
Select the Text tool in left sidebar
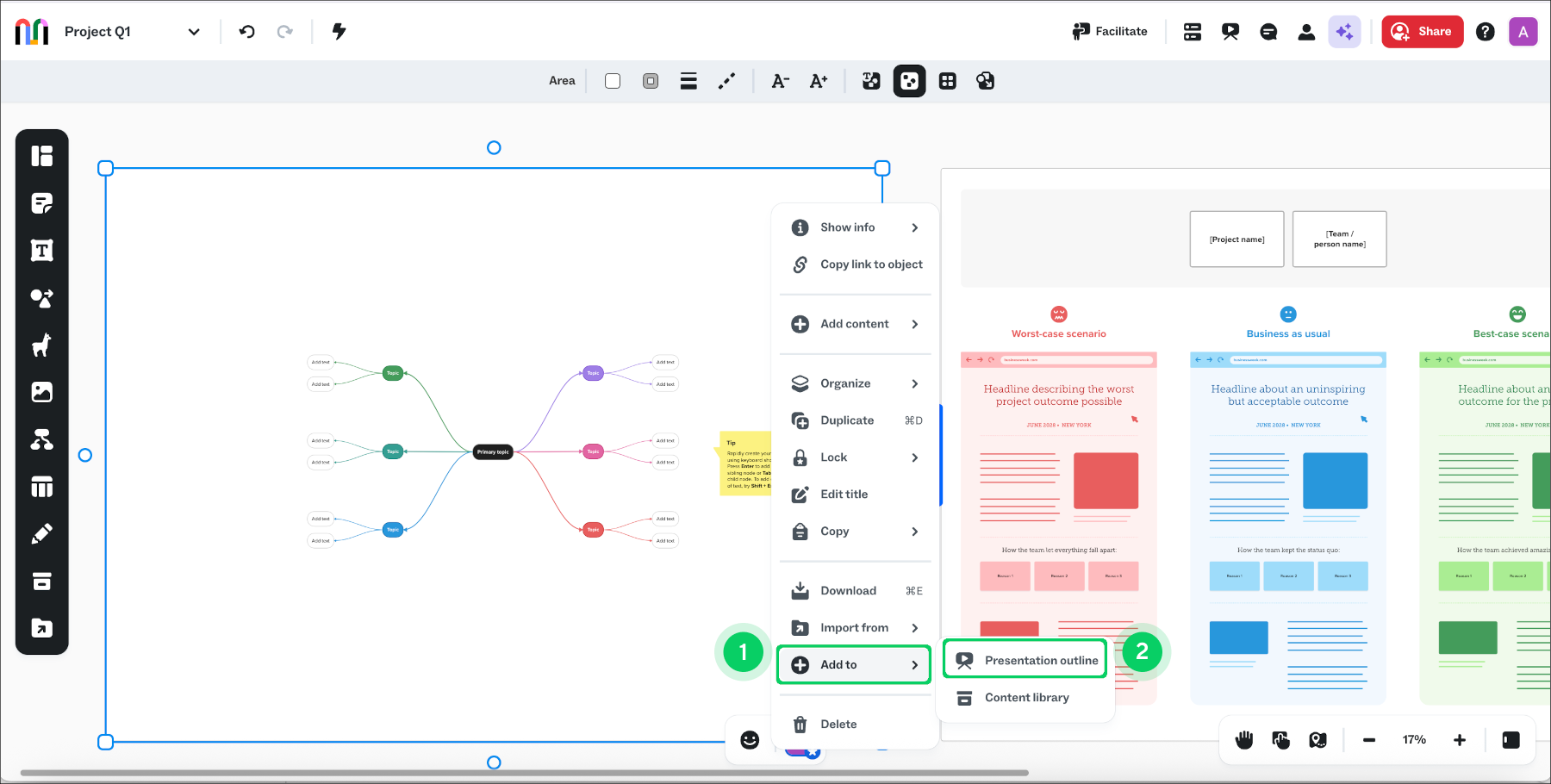pos(41,251)
